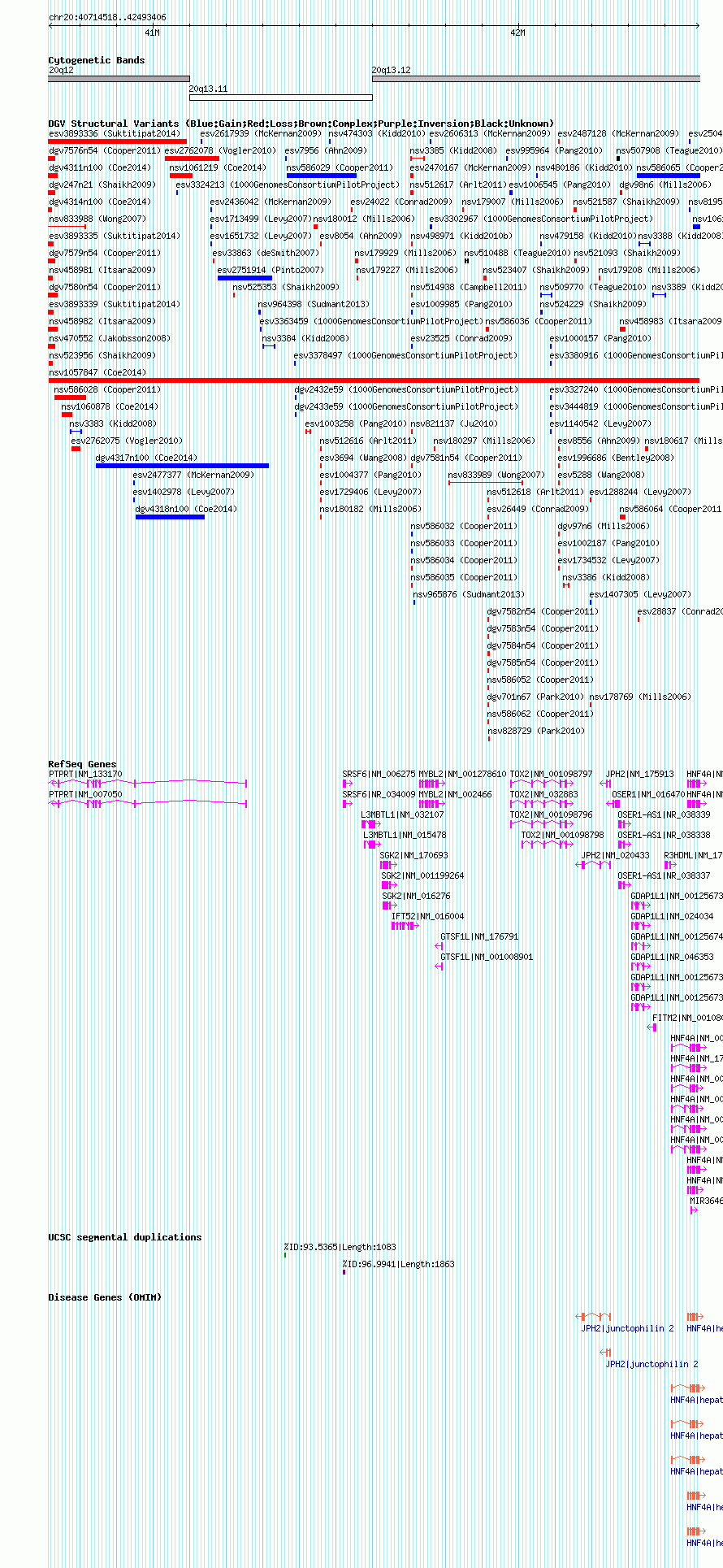Click the L3MBTL1|NM_032107 gene label
Screen dimensions: 723x1568
(x=403, y=814)
